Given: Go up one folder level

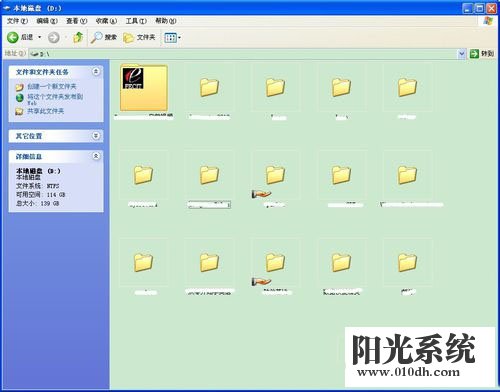Looking at the screenshot, I should [78, 37].
